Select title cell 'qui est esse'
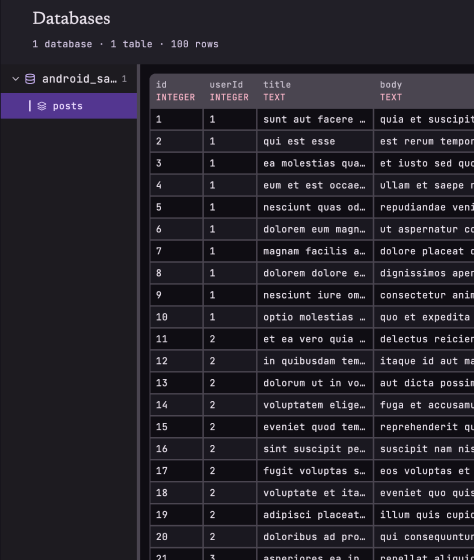Screen dimensions: 474x560 pyautogui.click(x=315, y=141)
